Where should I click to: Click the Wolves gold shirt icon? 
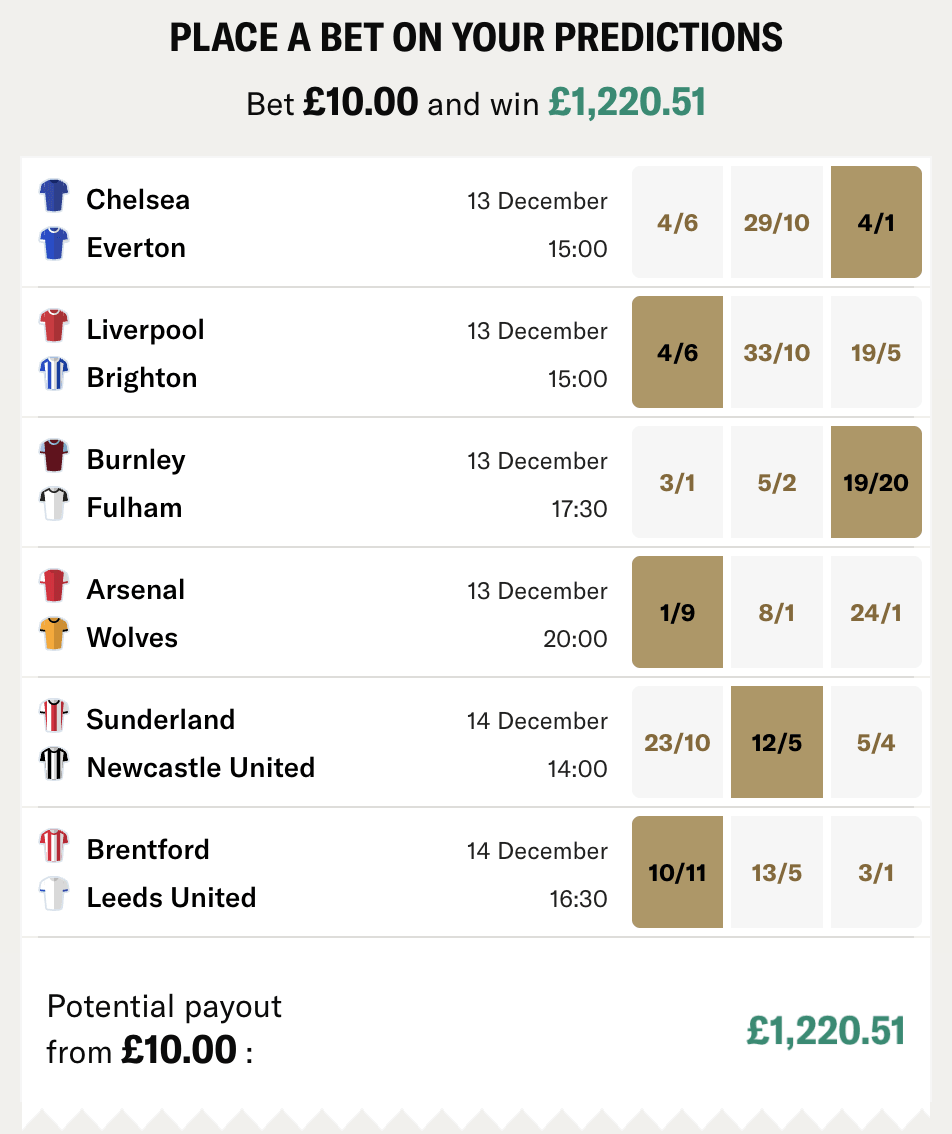52,637
